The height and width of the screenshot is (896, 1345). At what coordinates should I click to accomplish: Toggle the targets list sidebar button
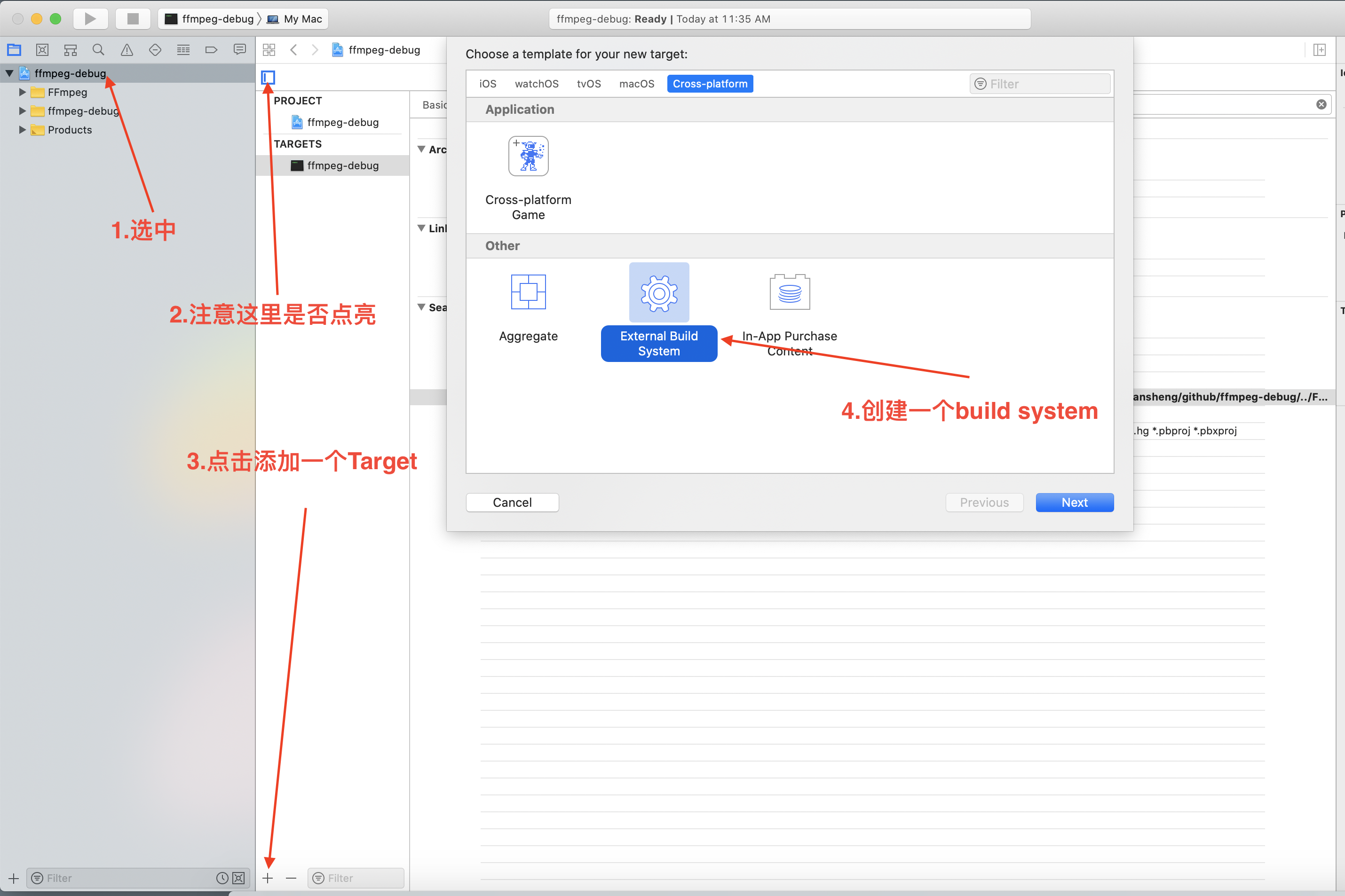[x=268, y=77]
